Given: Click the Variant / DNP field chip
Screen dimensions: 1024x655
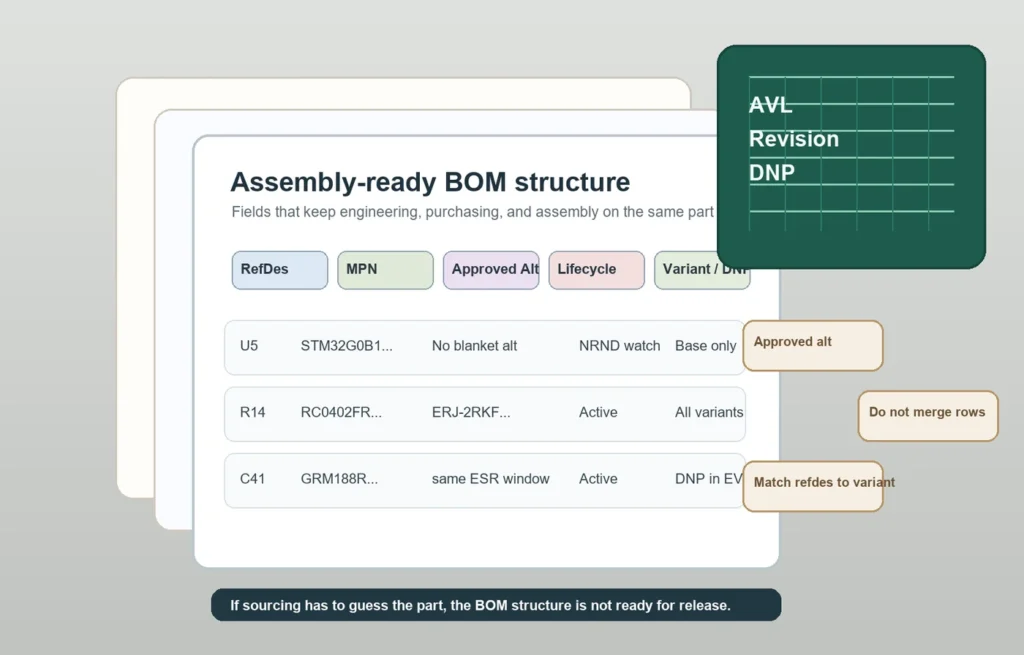Looking at the screenshot, I should [702, 270].
